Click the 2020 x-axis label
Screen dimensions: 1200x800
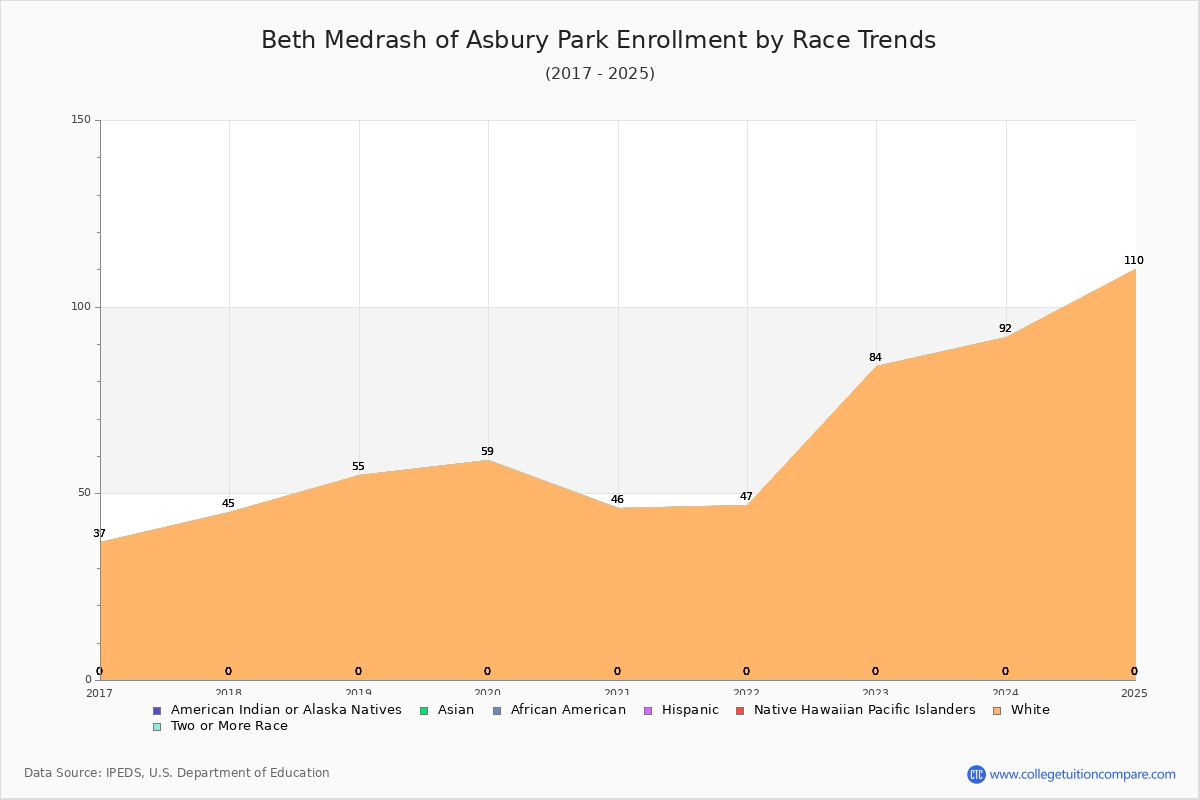point(487,693)
